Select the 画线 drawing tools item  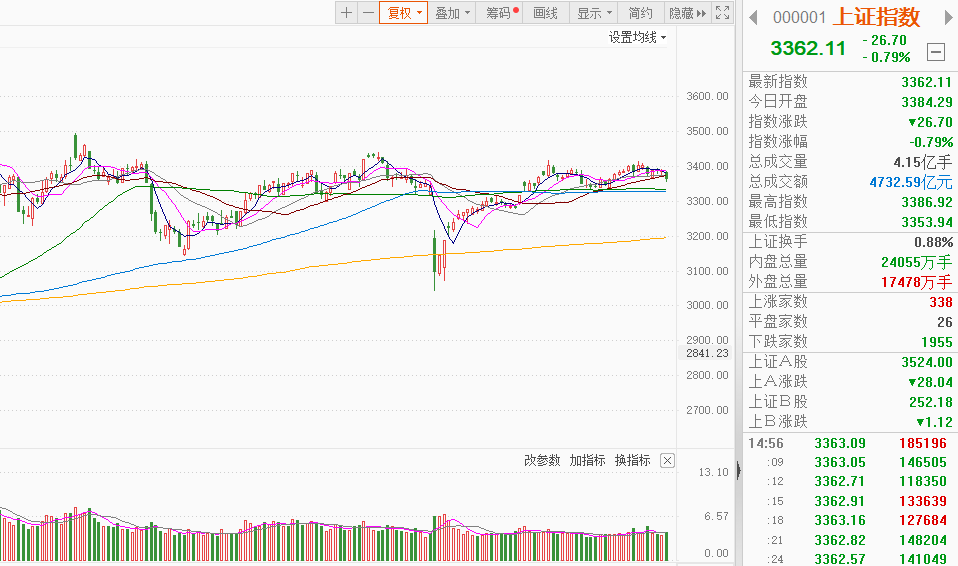(x=545, y=13)
